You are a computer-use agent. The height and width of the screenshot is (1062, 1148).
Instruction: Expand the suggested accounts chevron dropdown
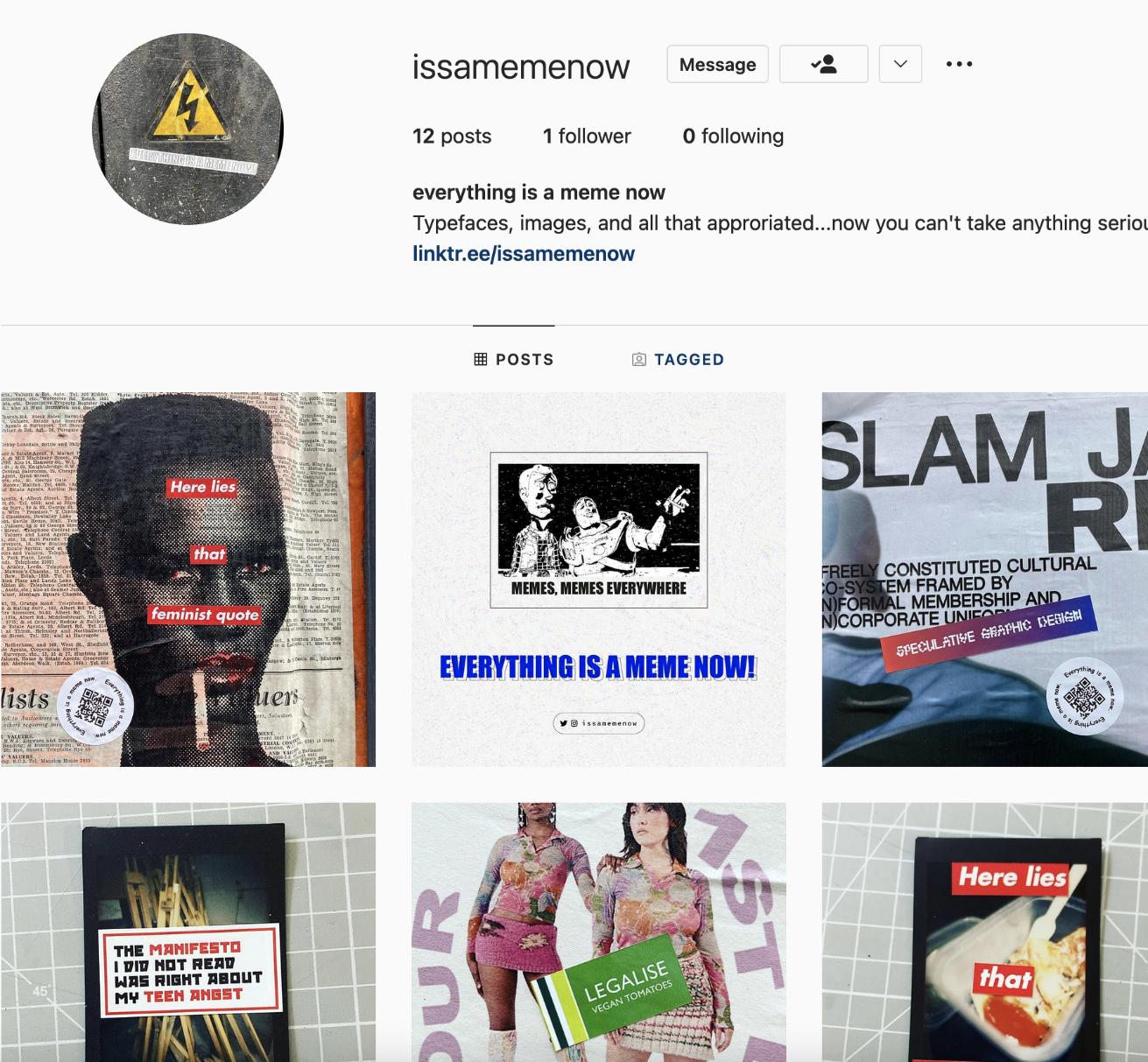click(900, 64)
